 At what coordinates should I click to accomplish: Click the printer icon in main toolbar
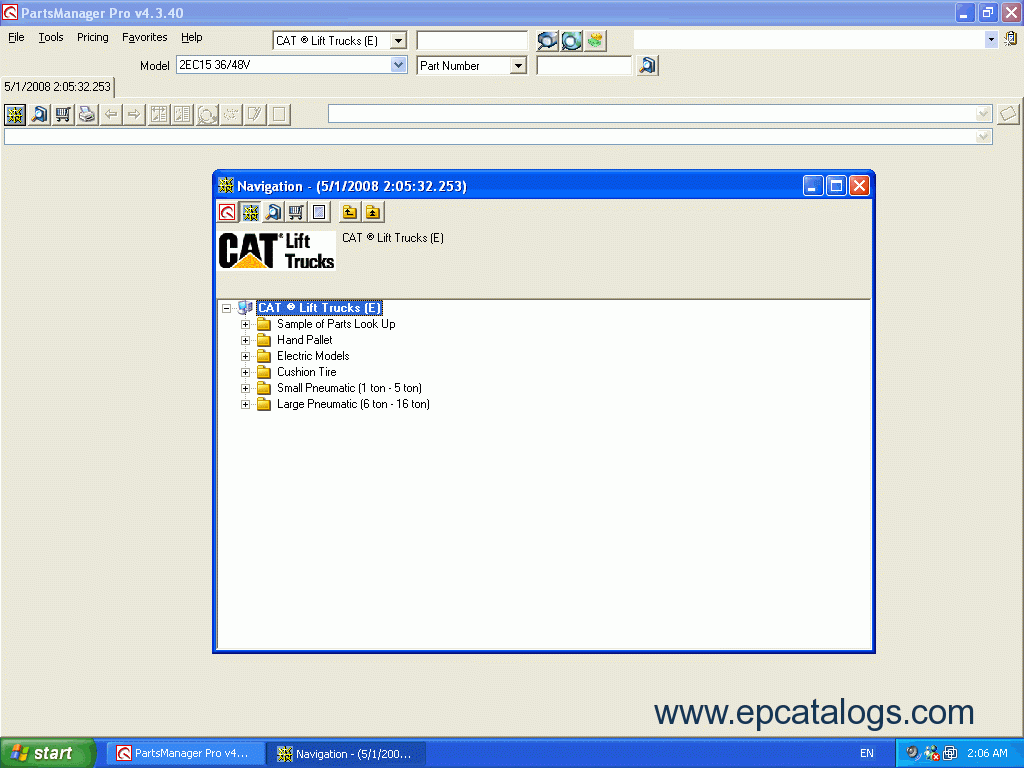[x=86, y=115]
